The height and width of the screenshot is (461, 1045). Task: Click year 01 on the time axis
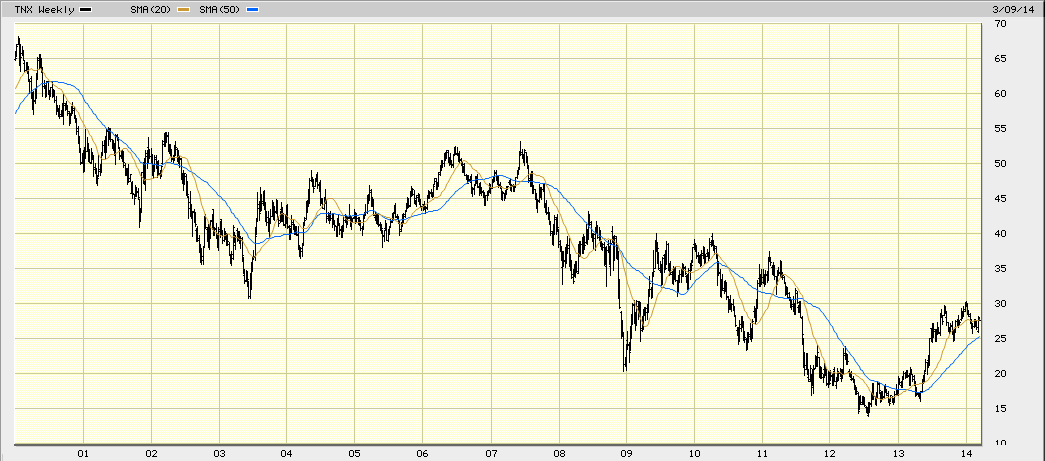83,453
